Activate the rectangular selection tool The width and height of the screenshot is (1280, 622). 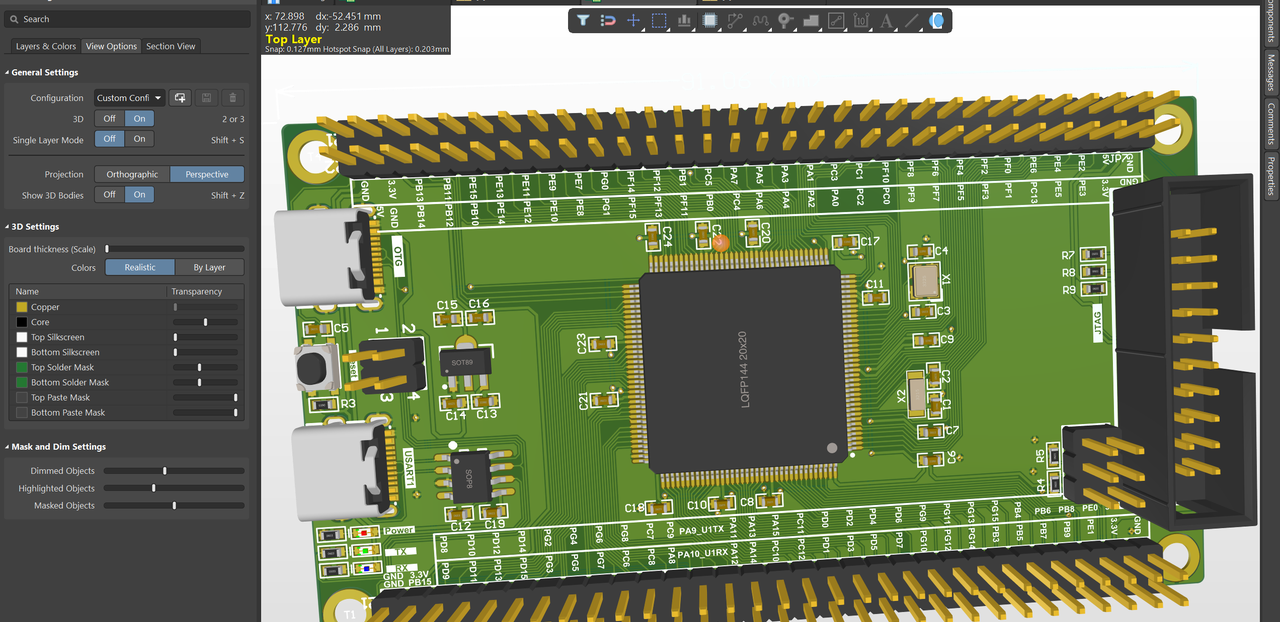tap(660, 20)
